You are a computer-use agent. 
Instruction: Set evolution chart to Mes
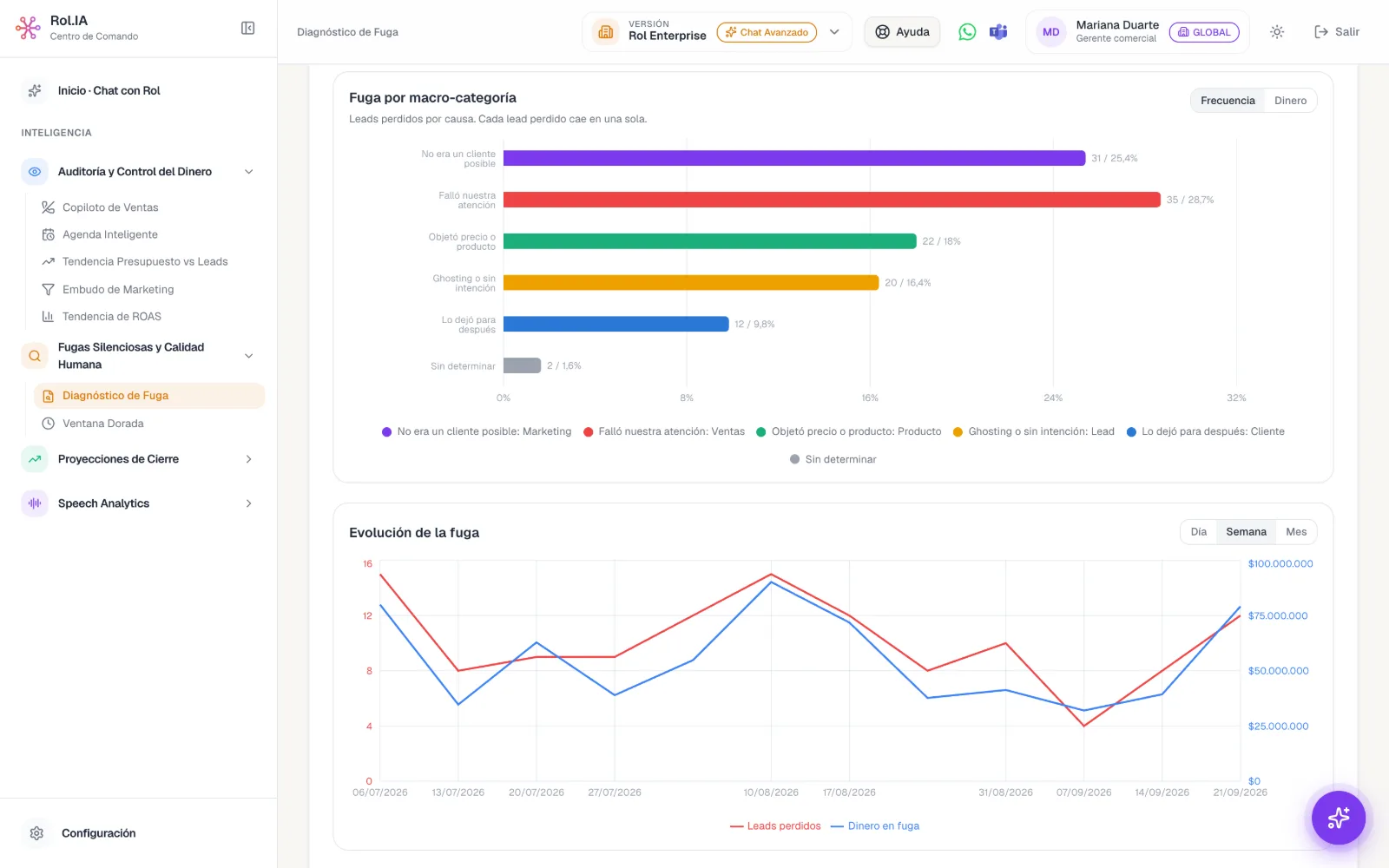point(1296,532)
